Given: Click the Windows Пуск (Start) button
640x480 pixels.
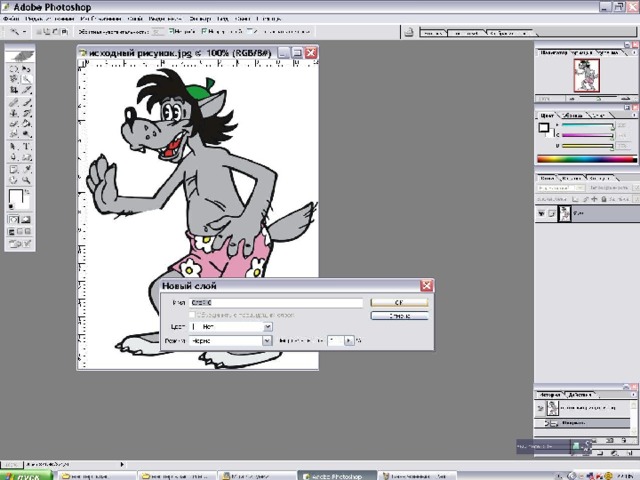Looking at the screenshot, I should tap(27, 476).
